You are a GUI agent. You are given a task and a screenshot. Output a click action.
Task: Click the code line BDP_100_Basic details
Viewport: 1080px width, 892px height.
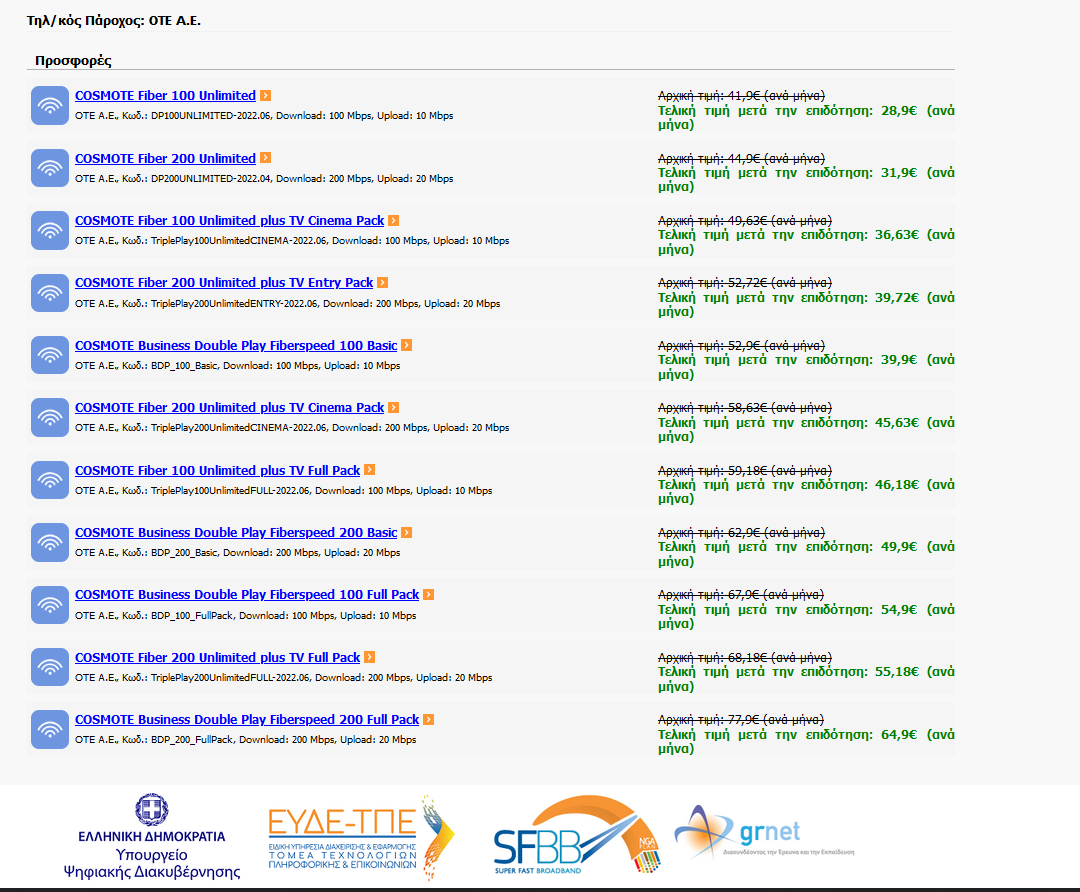pos(238,366)
